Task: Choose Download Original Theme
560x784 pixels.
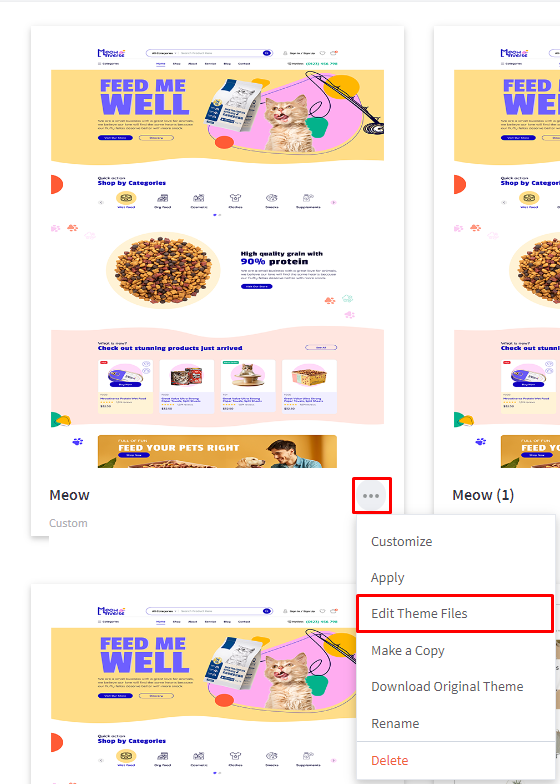Action: (447, 686)
